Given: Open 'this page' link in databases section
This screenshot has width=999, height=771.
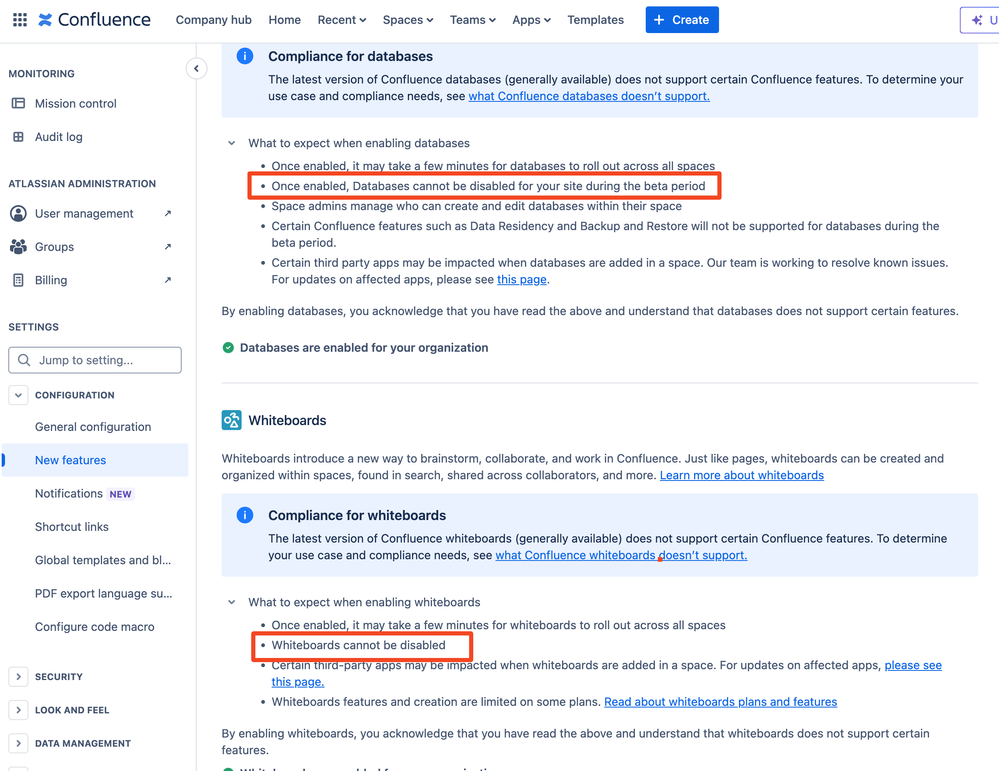Looking at the screenshot, I should [x=522, y=280].
